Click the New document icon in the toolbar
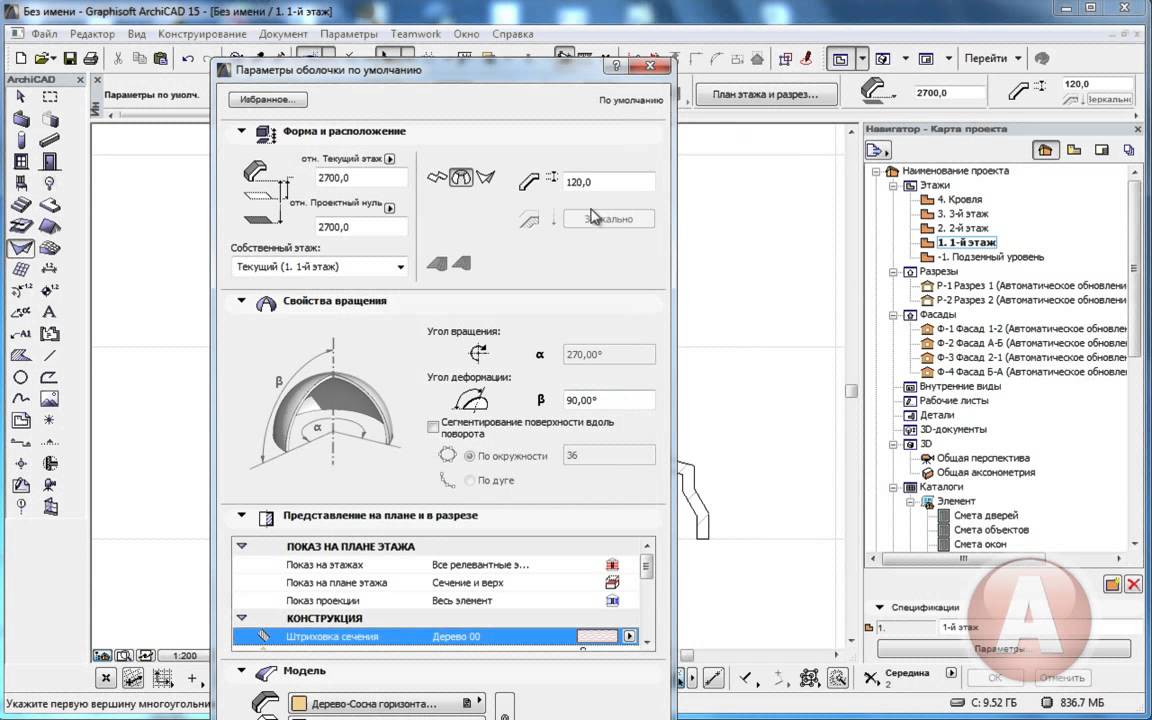The image size is (1152, 720). tap(21, 59)
